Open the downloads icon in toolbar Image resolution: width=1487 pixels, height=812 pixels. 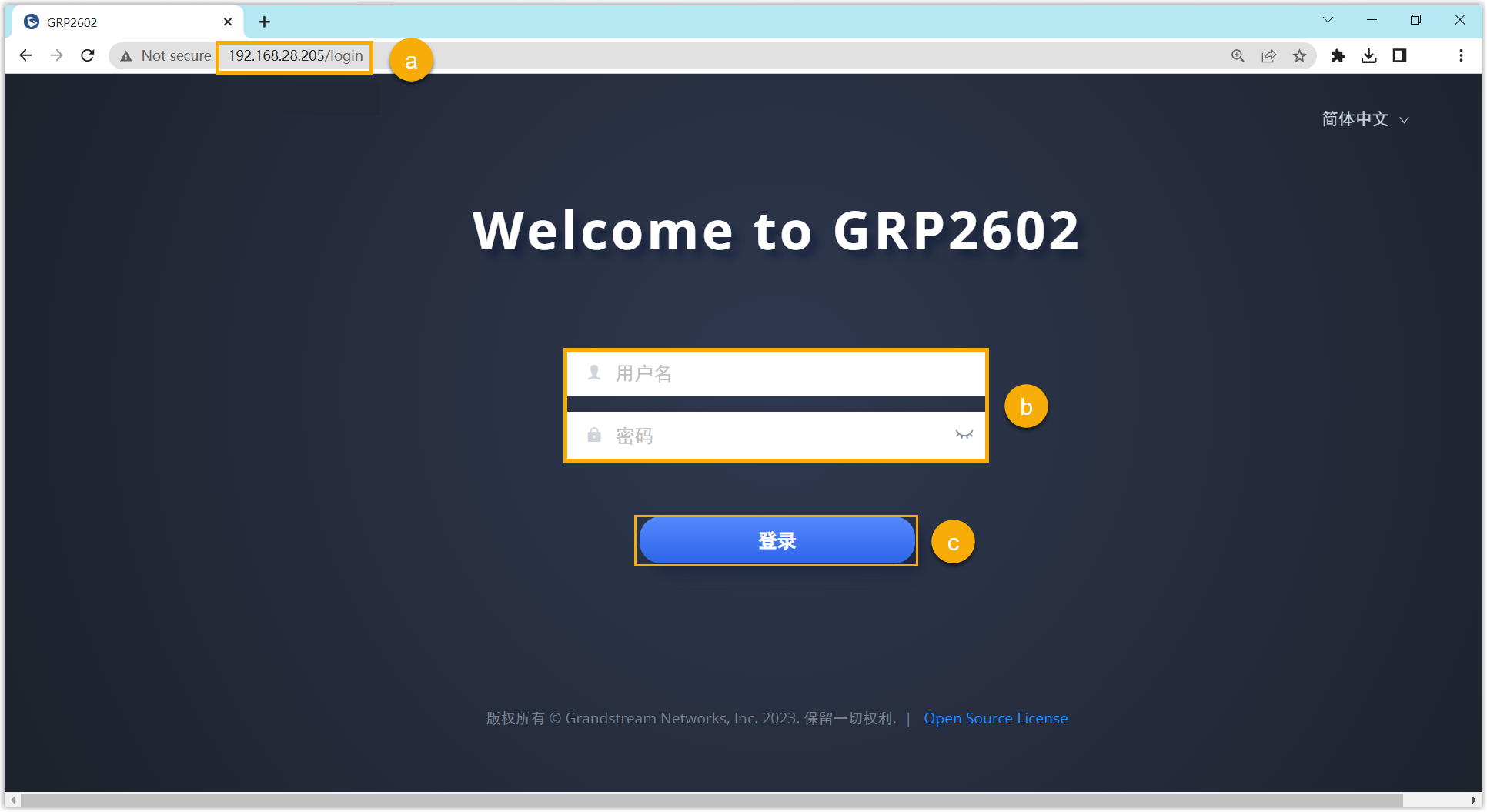[x=1368, y=55]
